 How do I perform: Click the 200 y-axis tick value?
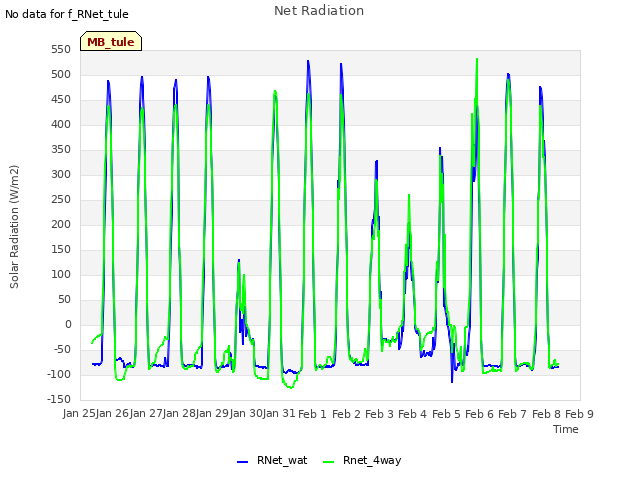pyautogui.click(x=61, y=224)
